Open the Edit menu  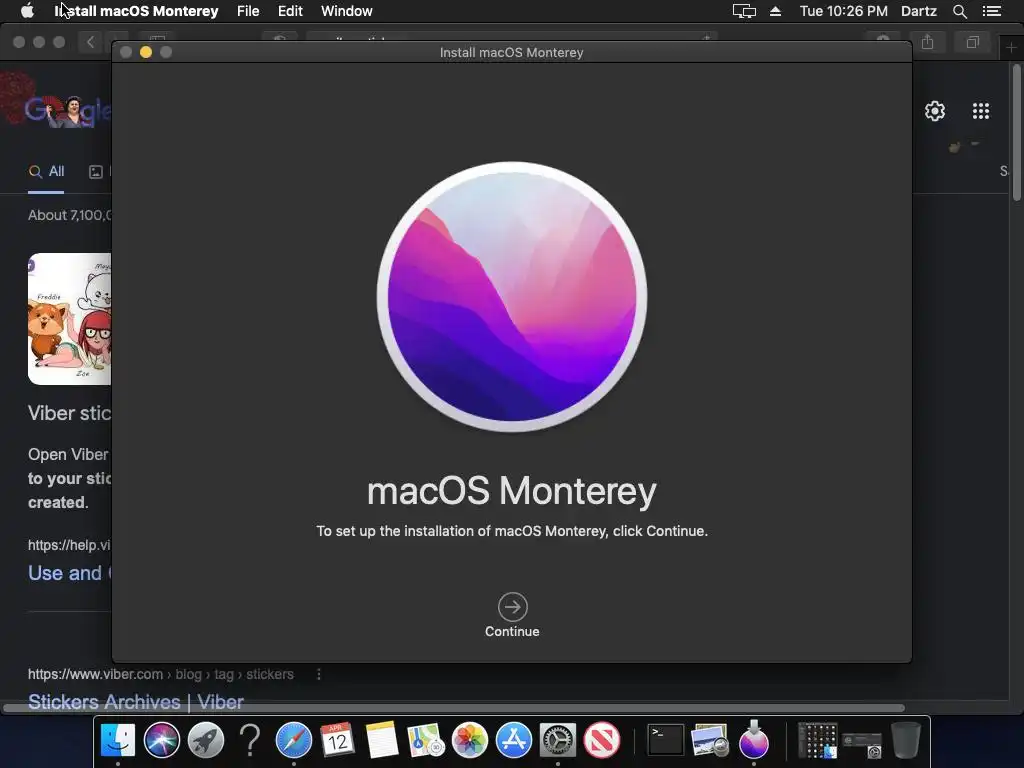[290, 11]
